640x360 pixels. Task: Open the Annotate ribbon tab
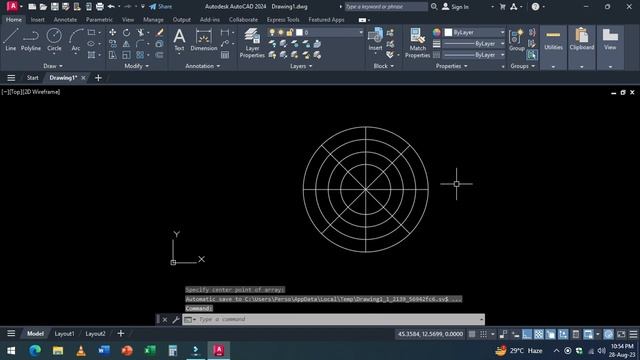65,20
